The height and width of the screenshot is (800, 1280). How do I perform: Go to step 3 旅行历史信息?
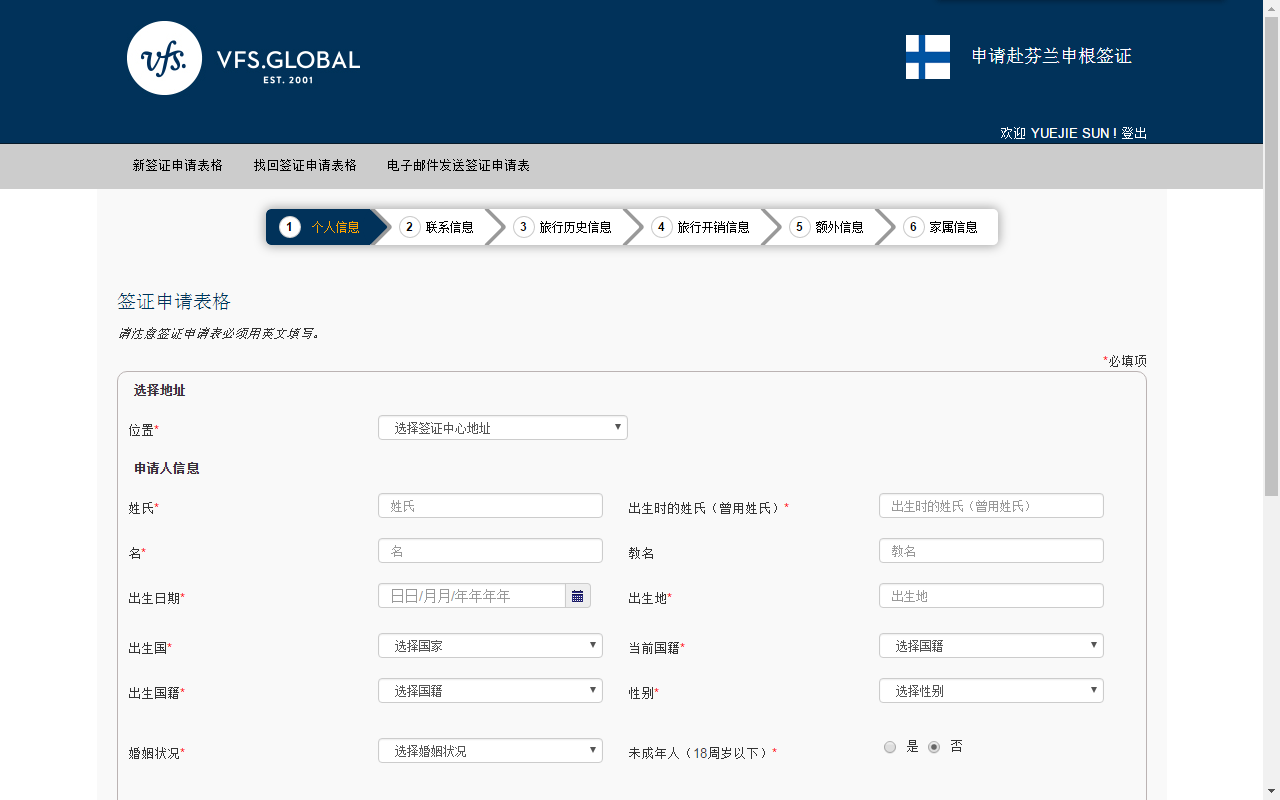pyautogui.click(x=565, y=227)
